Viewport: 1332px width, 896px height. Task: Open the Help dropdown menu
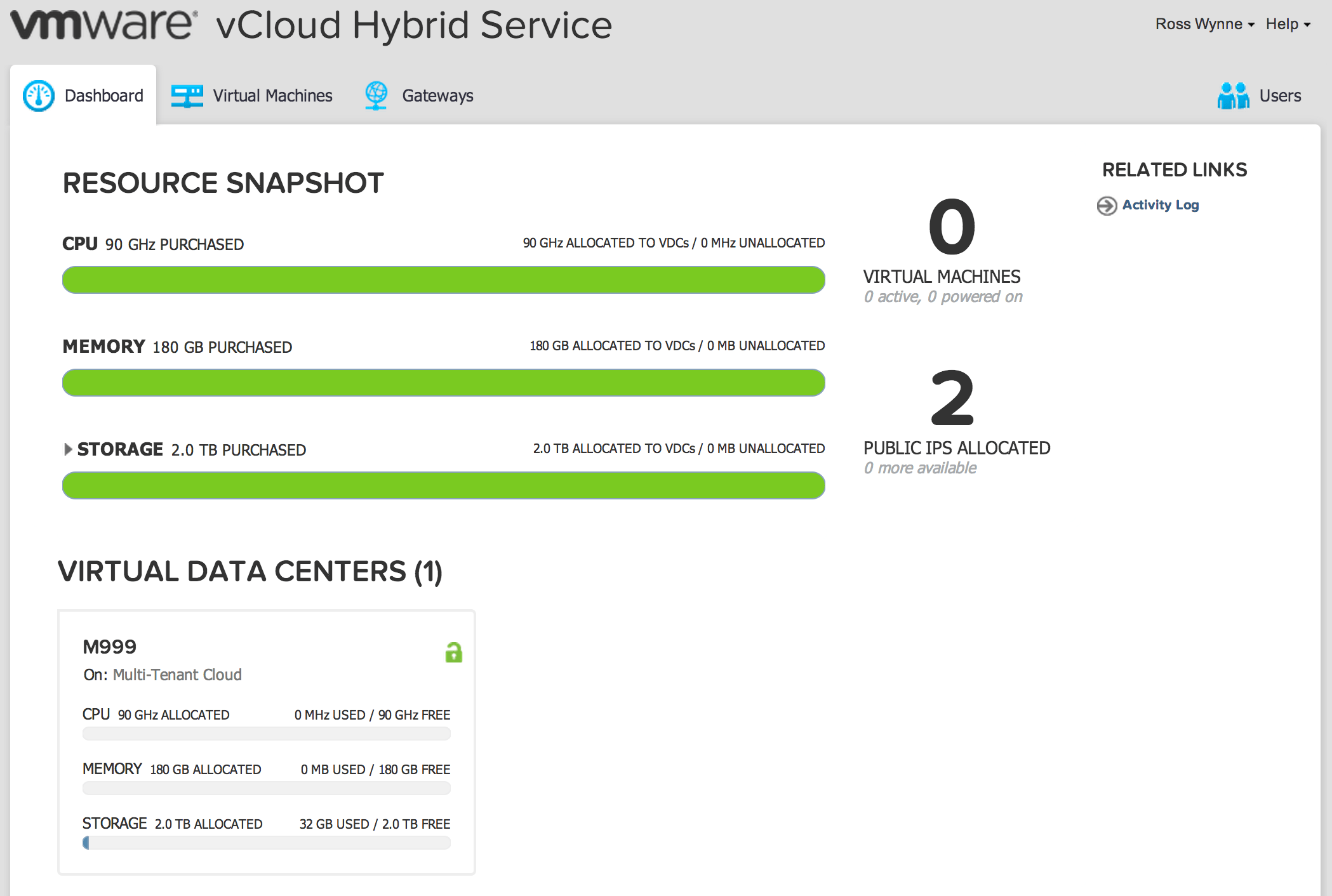[1288, 24]
